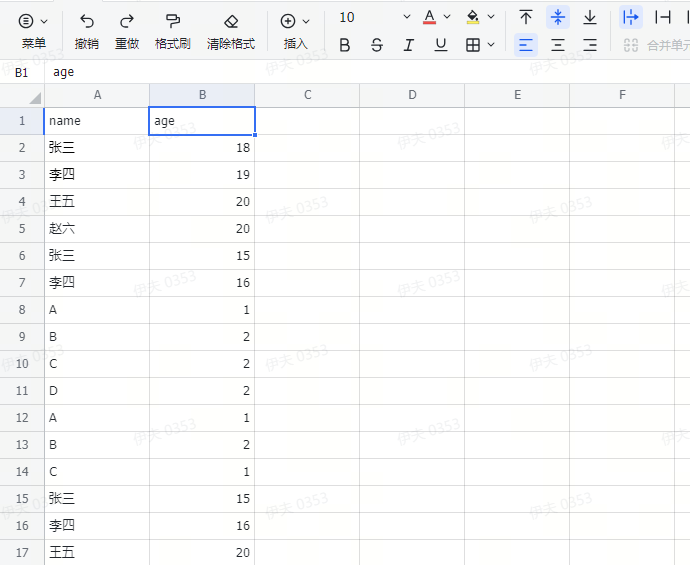Screen dimensions: 690x565
Task: Click cell D in row 11
Action: (x=97, y=391)
